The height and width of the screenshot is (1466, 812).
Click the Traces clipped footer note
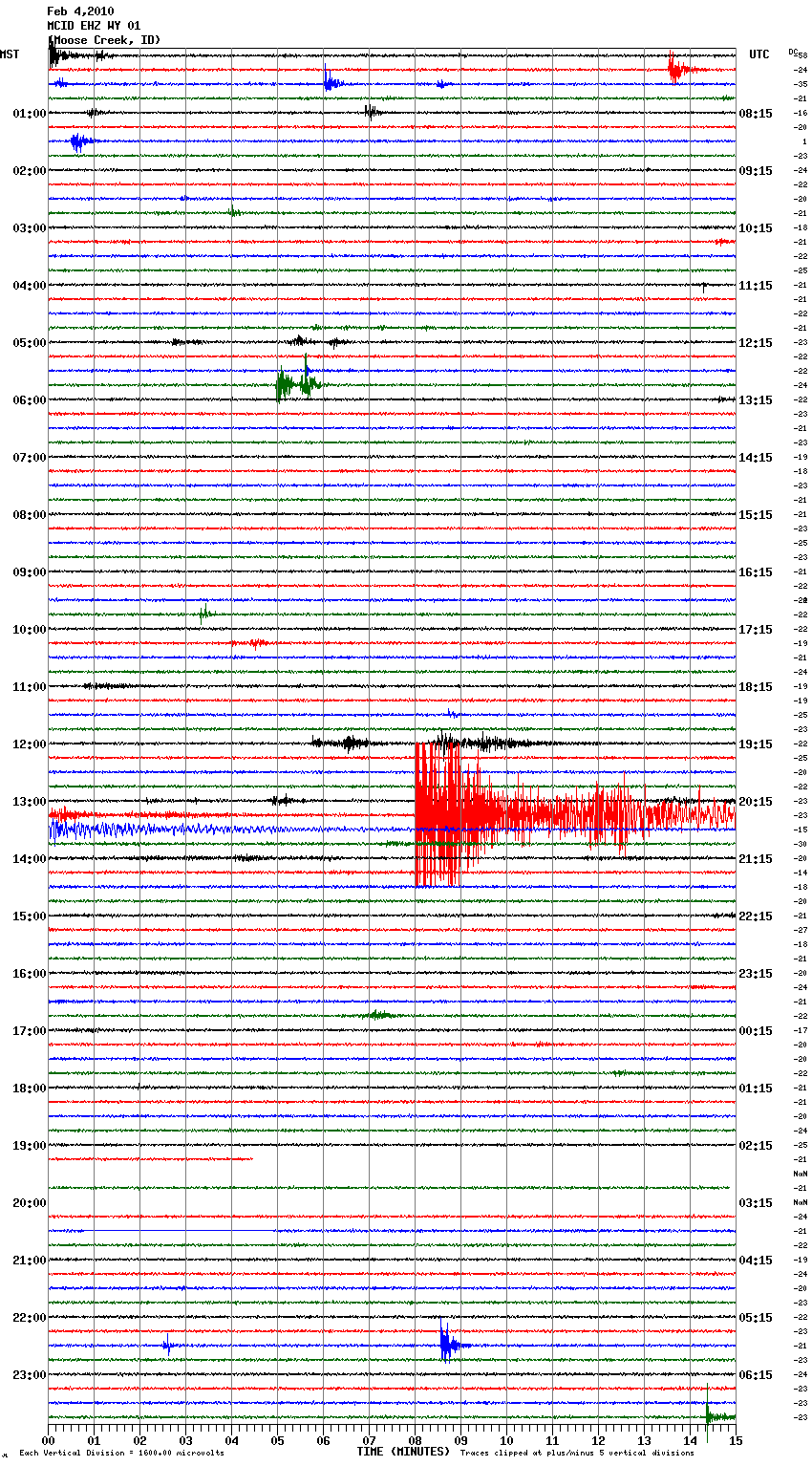pos(577,1453)
